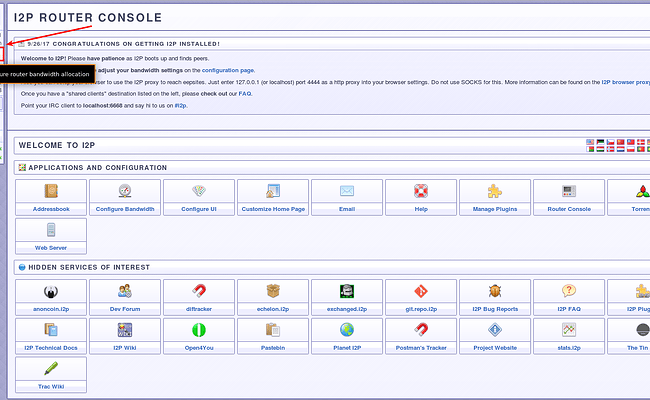650x400 pixels.
Task: Visit the exchanged.i2p hidden service
Action: 347,297
